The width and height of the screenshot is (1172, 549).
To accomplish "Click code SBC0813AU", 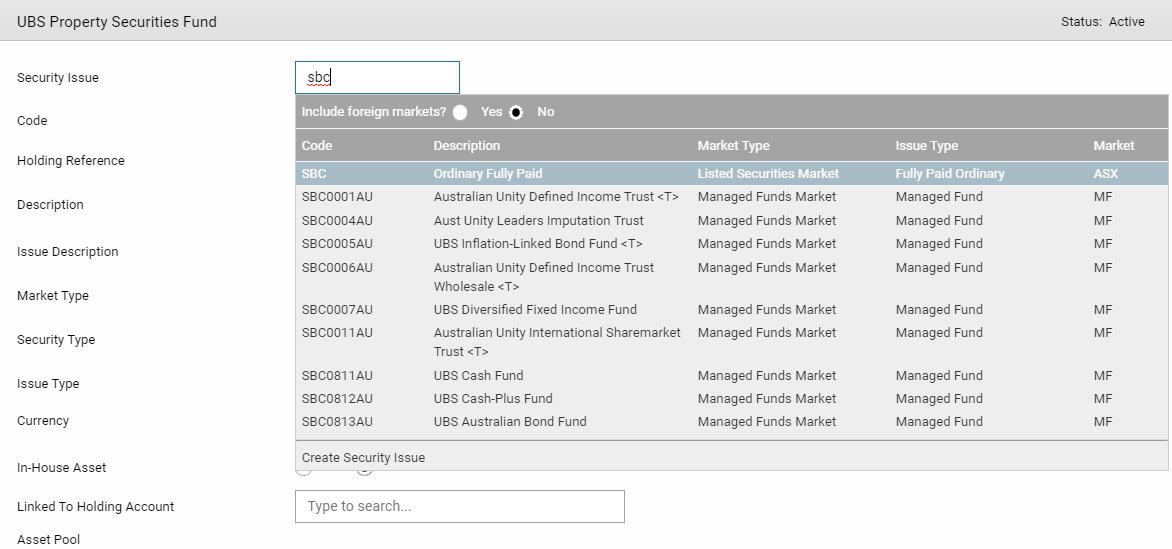I will pos(337,422).
